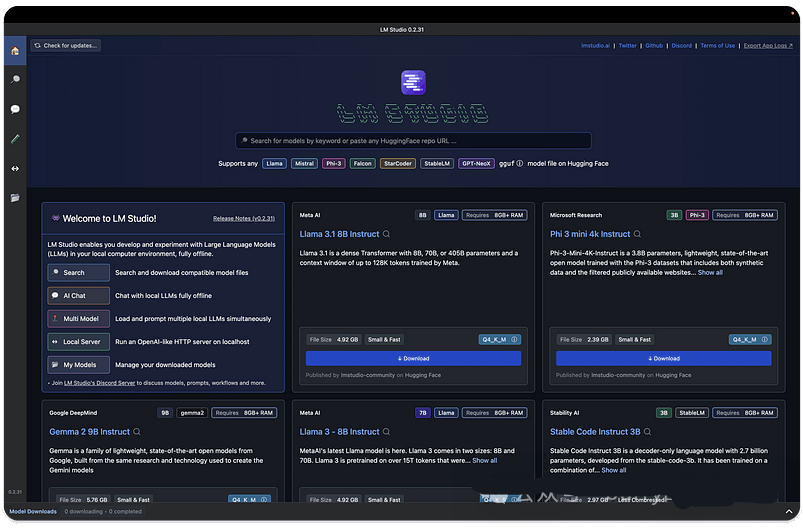This screenshot has height=529, width=803.
Task: Open Phi 3 mini 4k Instruct model title
Action: point(590,234)
